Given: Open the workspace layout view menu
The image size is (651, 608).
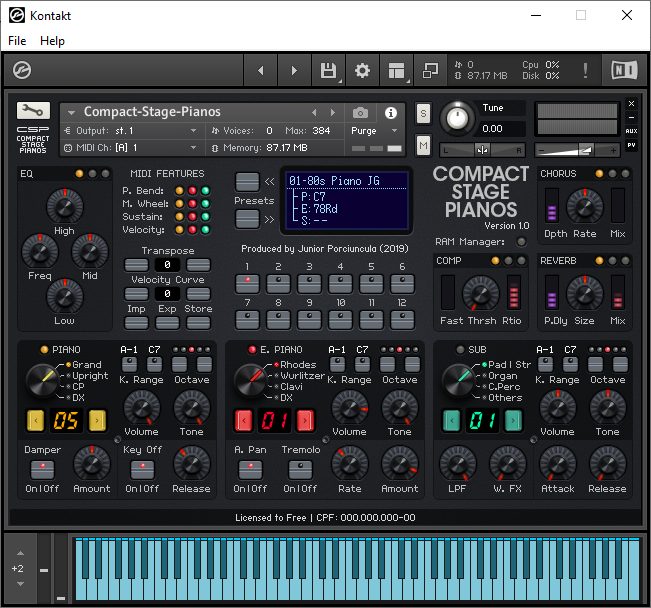Looking at the screenshot, I should (x=396, y=71).
